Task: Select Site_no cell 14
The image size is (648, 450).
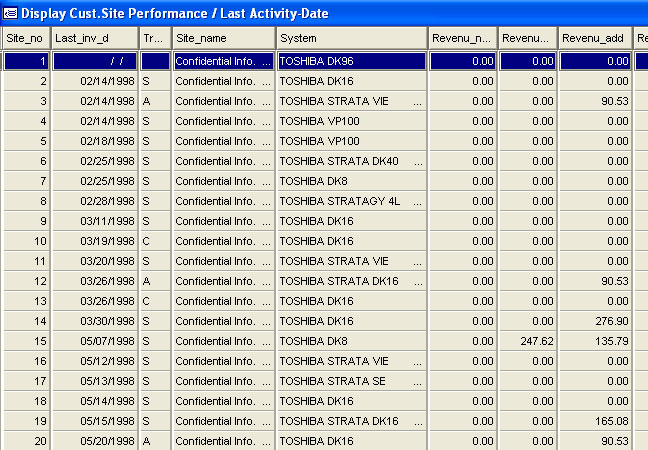Action: click(27, 321)
